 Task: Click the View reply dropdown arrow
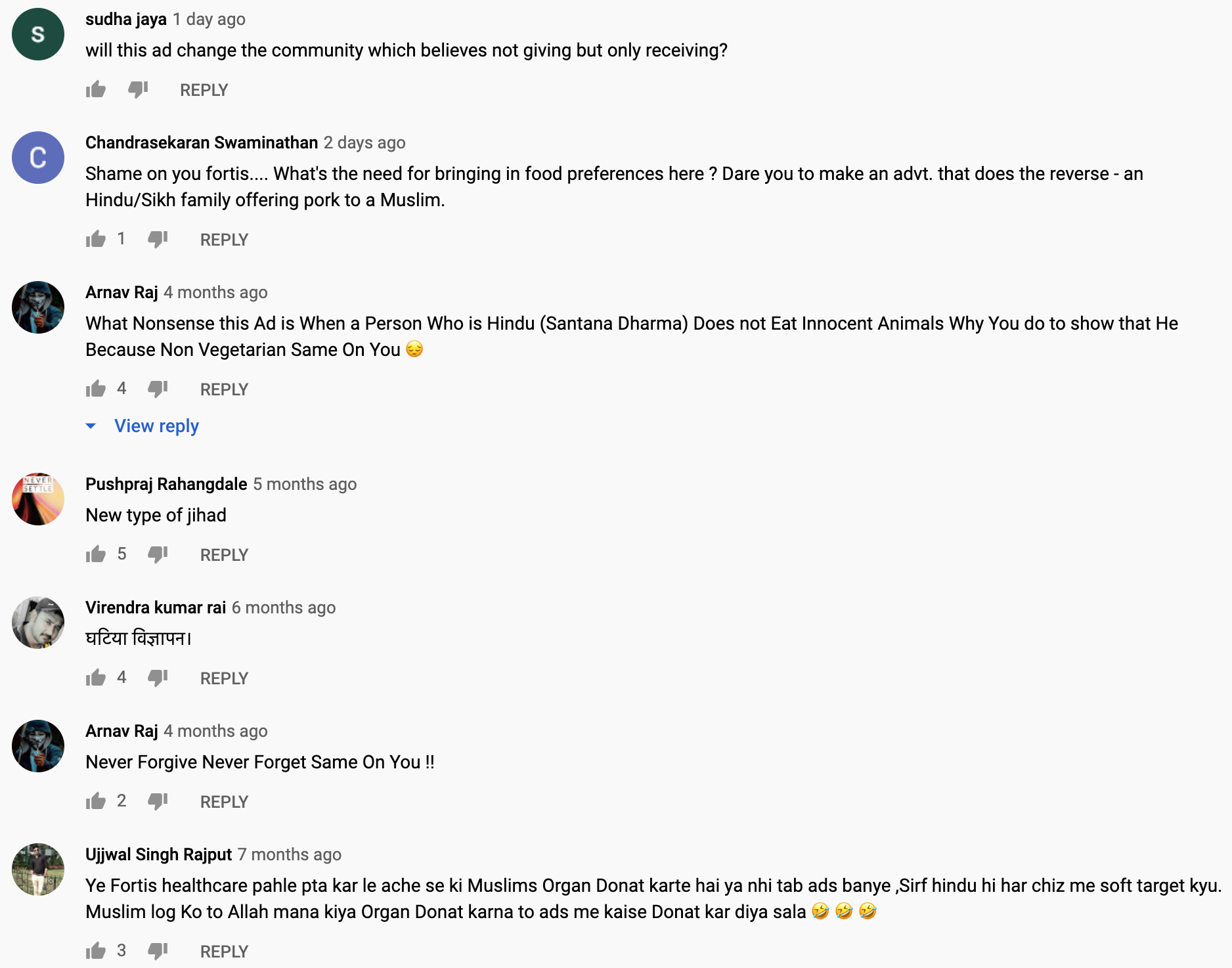[91, 426]
